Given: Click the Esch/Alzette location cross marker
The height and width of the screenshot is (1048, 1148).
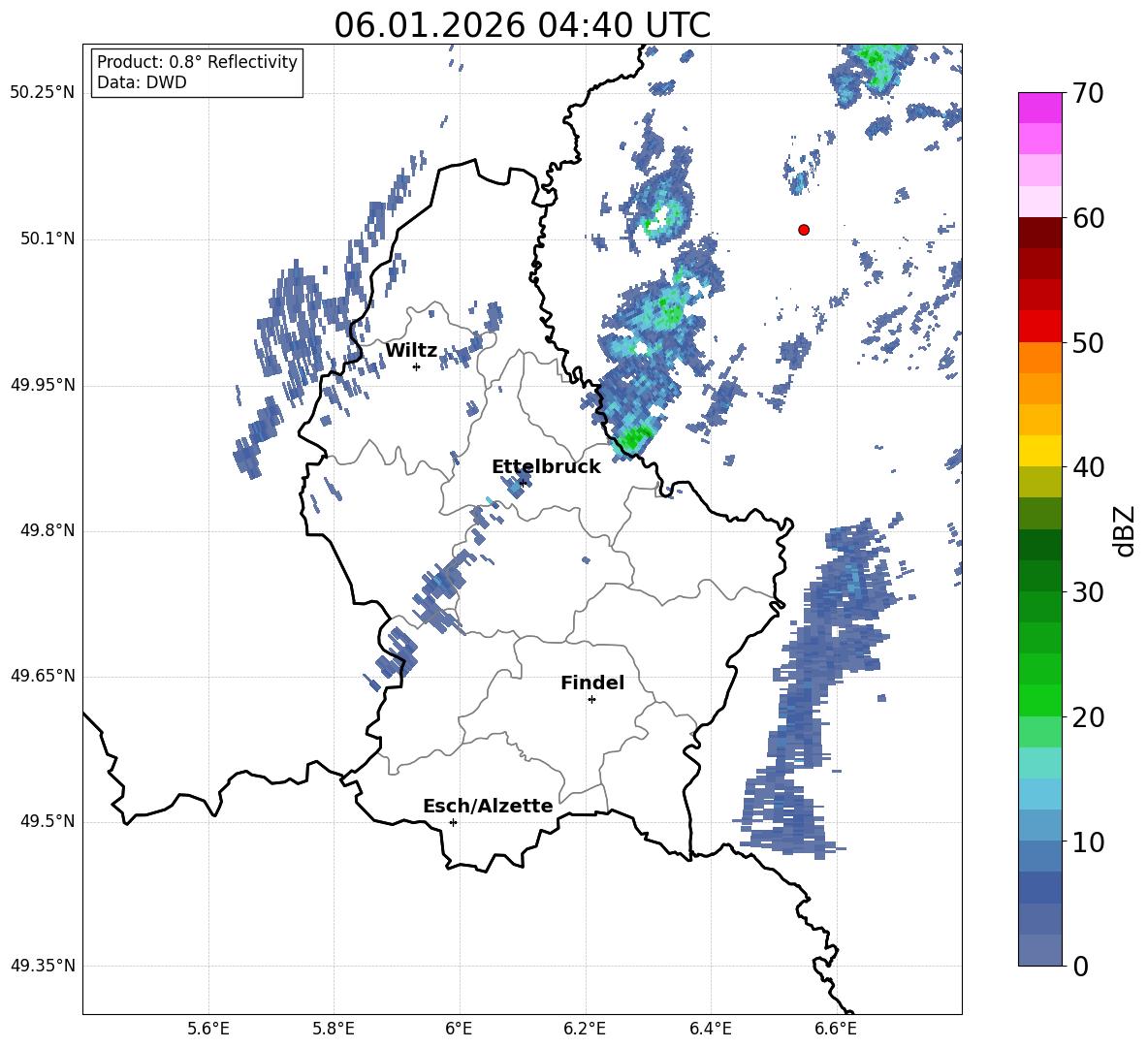Looking at the screenshot, I should coord(453,822).
